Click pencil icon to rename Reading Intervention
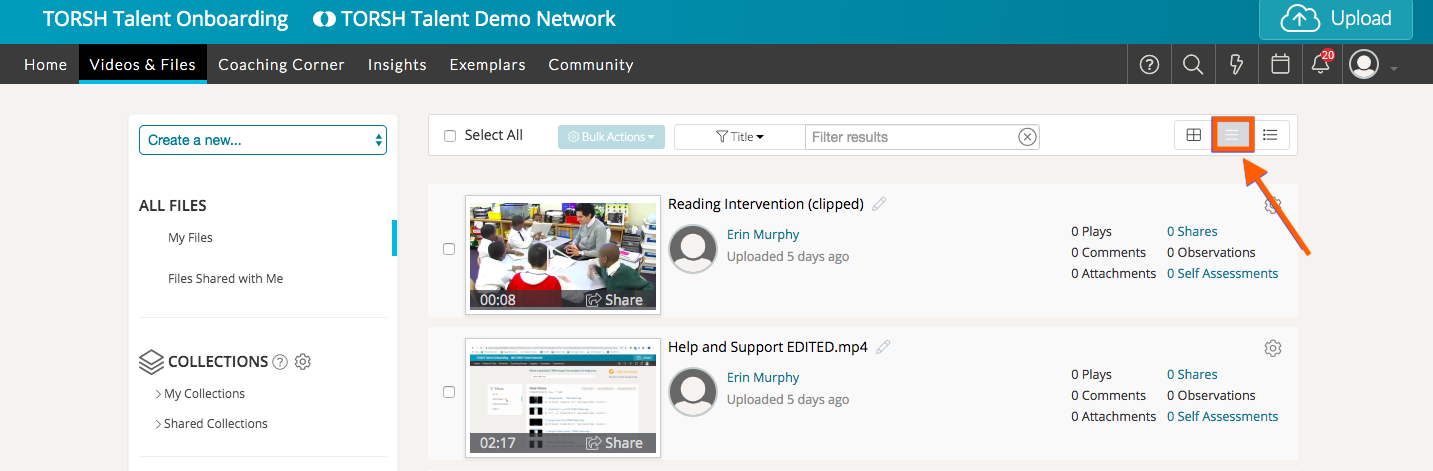 pos(879,204)
